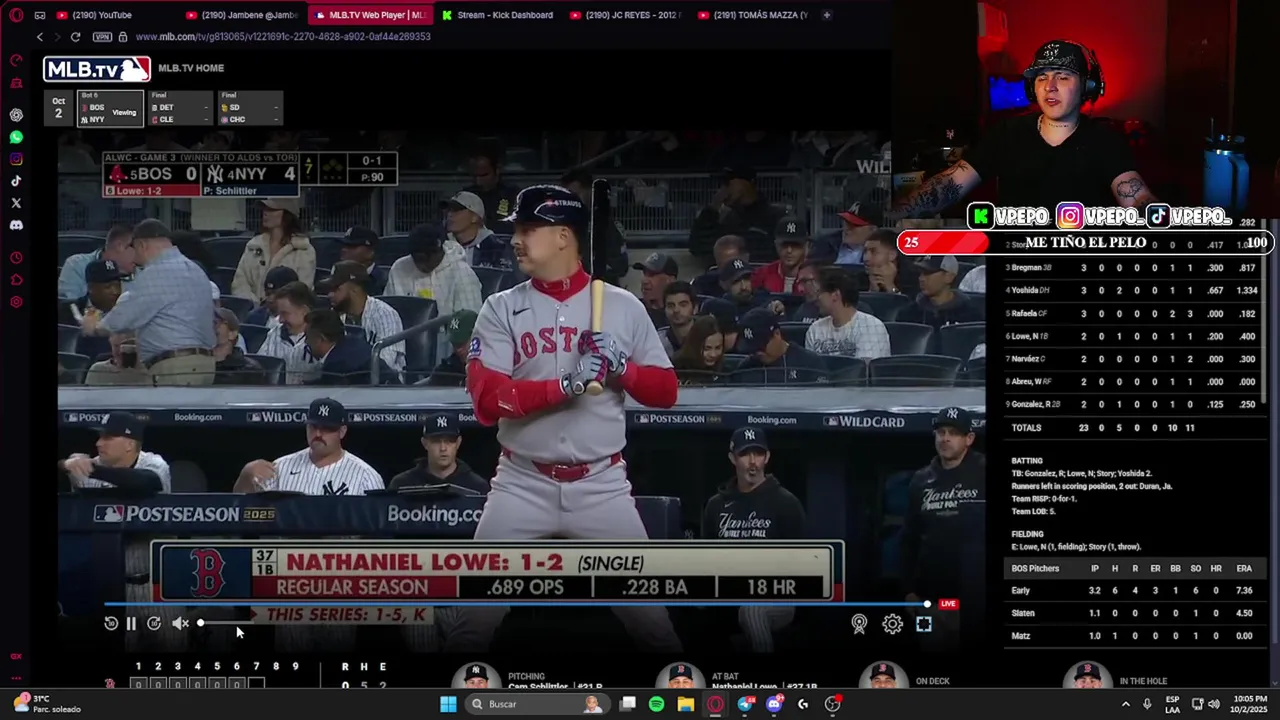Select the BOS vs NYY Viewing game card
This screenshot has width=1280, height=720.
point(110,108)
